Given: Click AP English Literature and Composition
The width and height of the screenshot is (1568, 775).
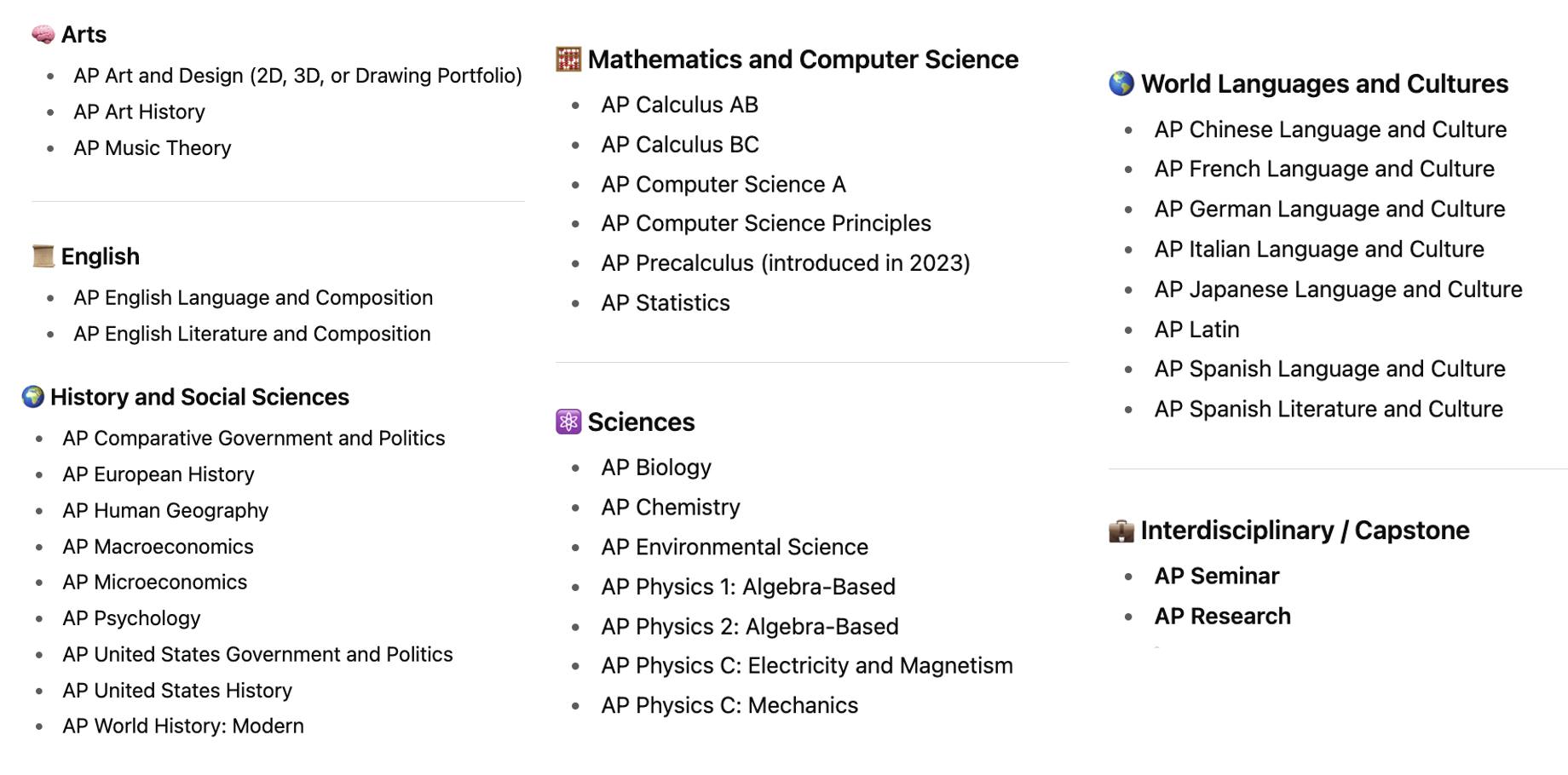Looking at the screenshot, I should point(251,334).
